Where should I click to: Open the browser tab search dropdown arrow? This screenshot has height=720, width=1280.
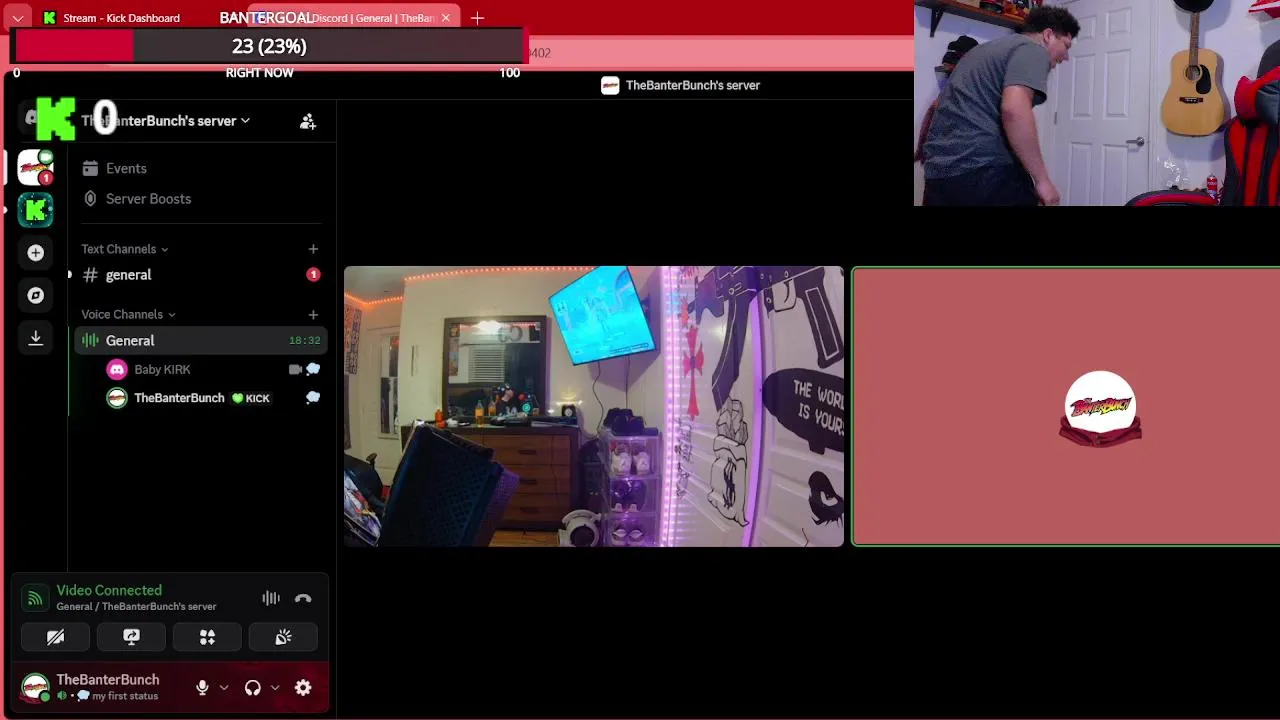(x=18, y=18)
